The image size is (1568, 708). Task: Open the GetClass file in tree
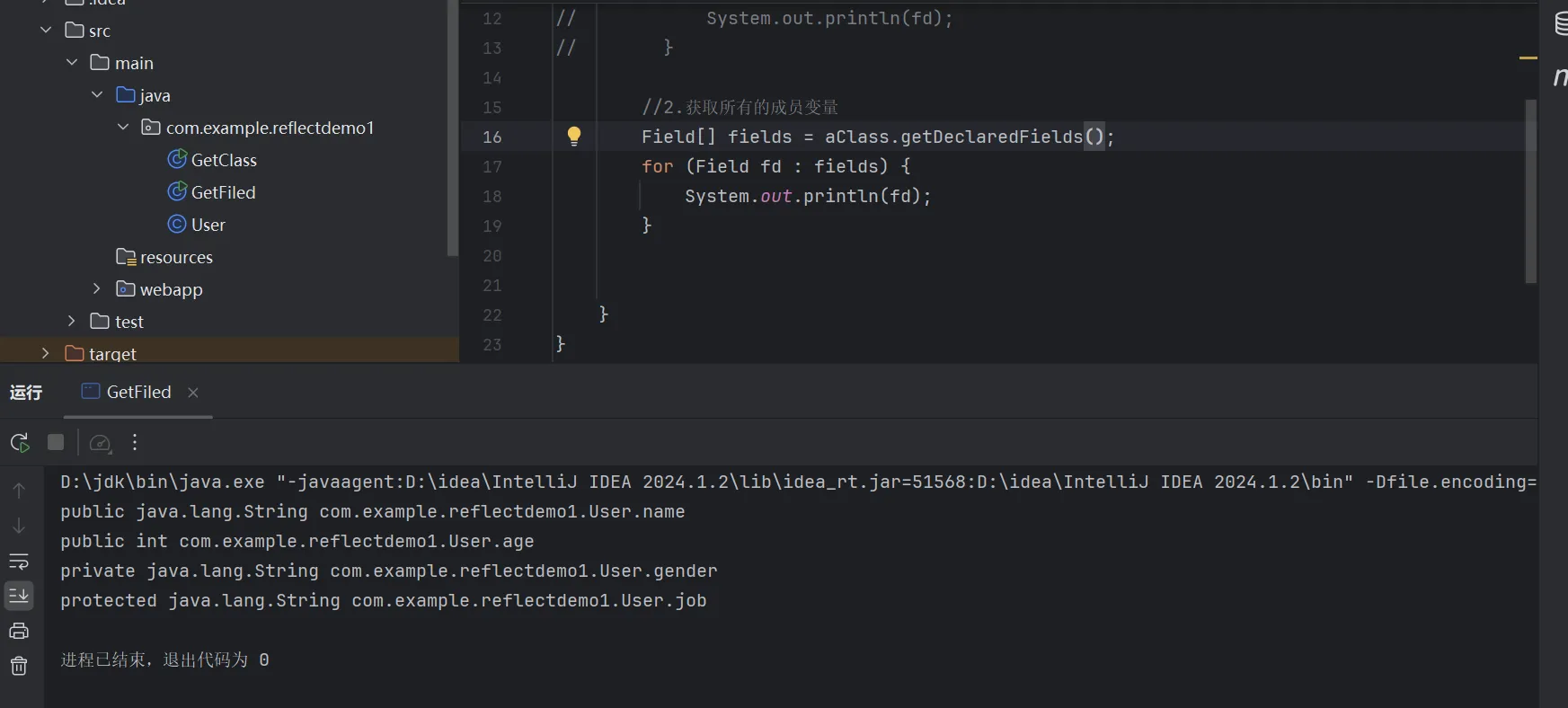tap(224, 160)
